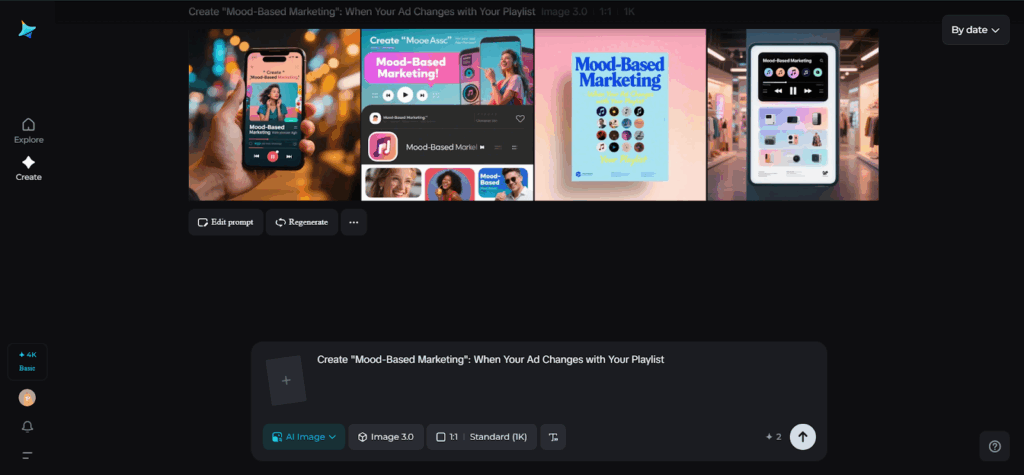Viewport: 1024px width, 475px height.
Task: Click the text tool icon in the prompt bar
Action: (553, 437)
